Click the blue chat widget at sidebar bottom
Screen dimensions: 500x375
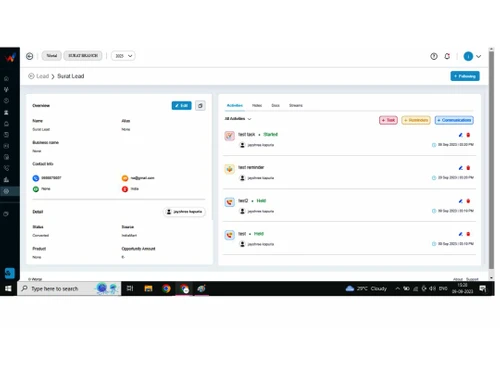point(10,273)
